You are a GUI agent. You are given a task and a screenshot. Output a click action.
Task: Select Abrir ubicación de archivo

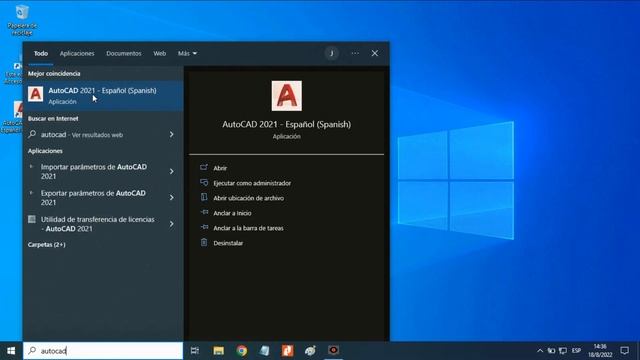[248, 198]
